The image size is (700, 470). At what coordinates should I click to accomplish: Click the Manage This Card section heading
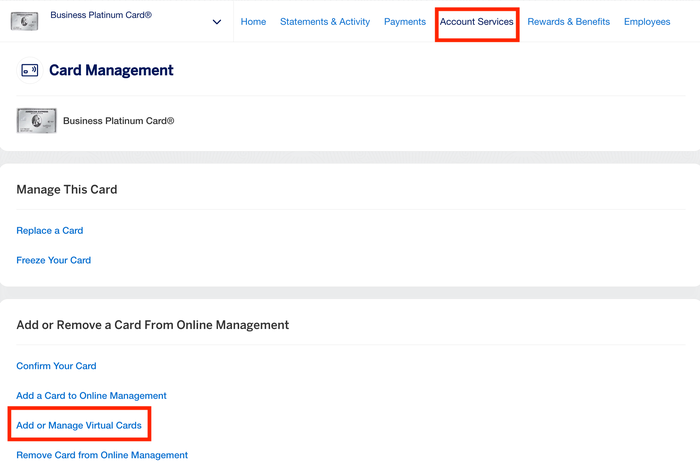pyautogui.click(x=67, y=189)
